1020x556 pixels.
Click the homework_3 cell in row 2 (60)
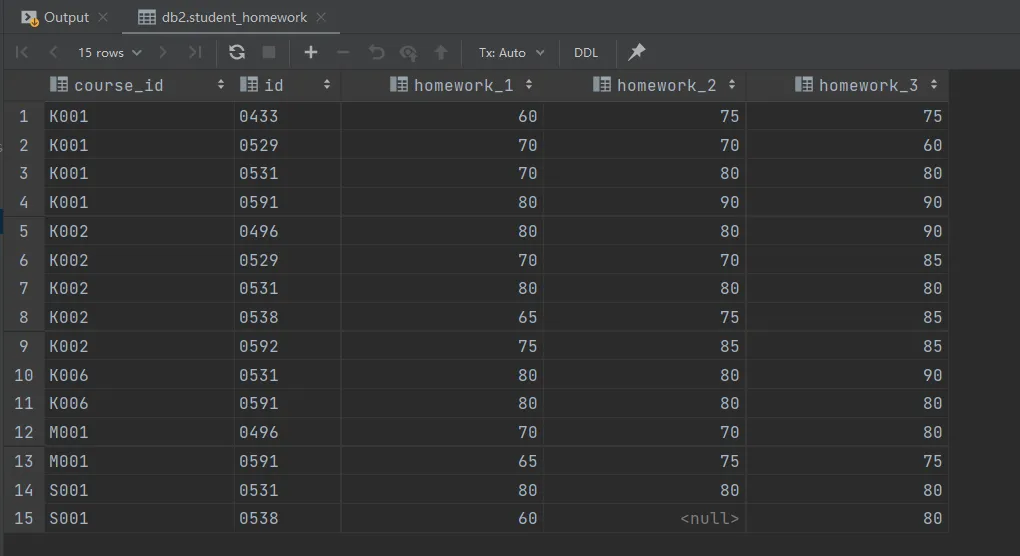tap(848, 145)
